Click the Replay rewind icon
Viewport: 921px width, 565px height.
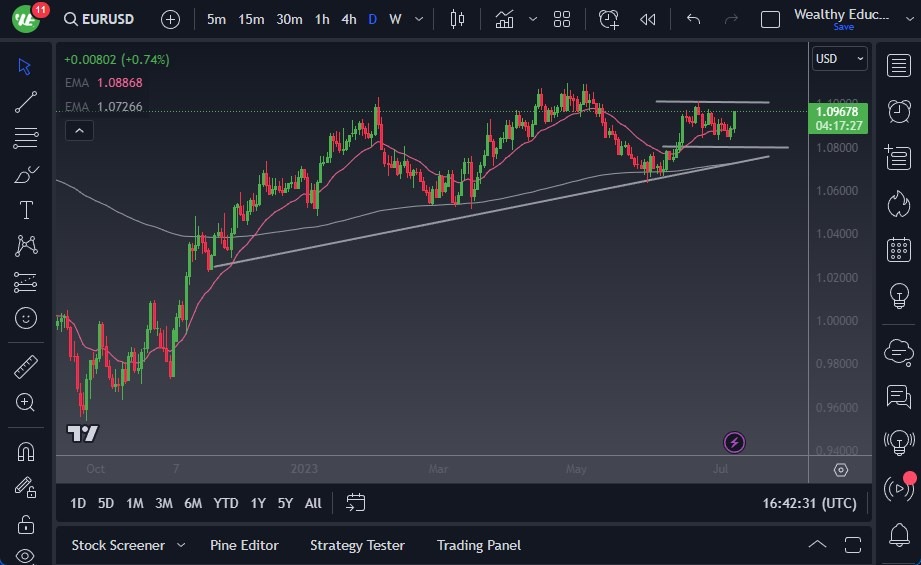[648, 19]
